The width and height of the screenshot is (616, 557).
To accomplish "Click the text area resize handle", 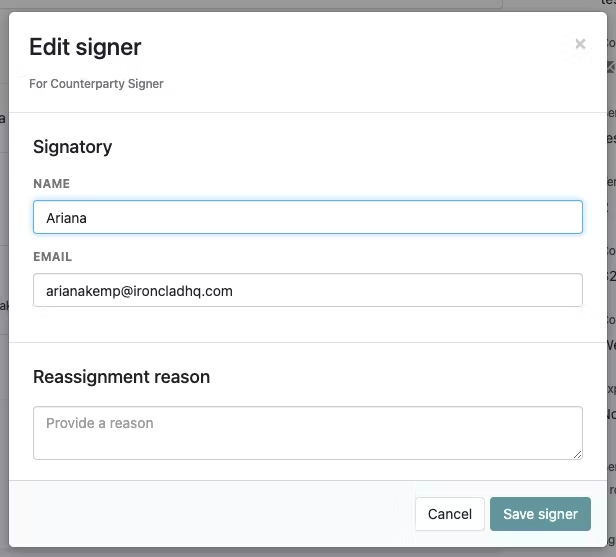I will pyautogui.click(x=577, y=454).
